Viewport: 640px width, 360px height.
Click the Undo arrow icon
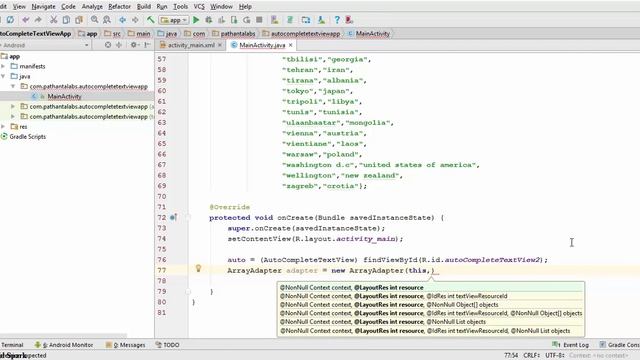(x=26, y=20)
